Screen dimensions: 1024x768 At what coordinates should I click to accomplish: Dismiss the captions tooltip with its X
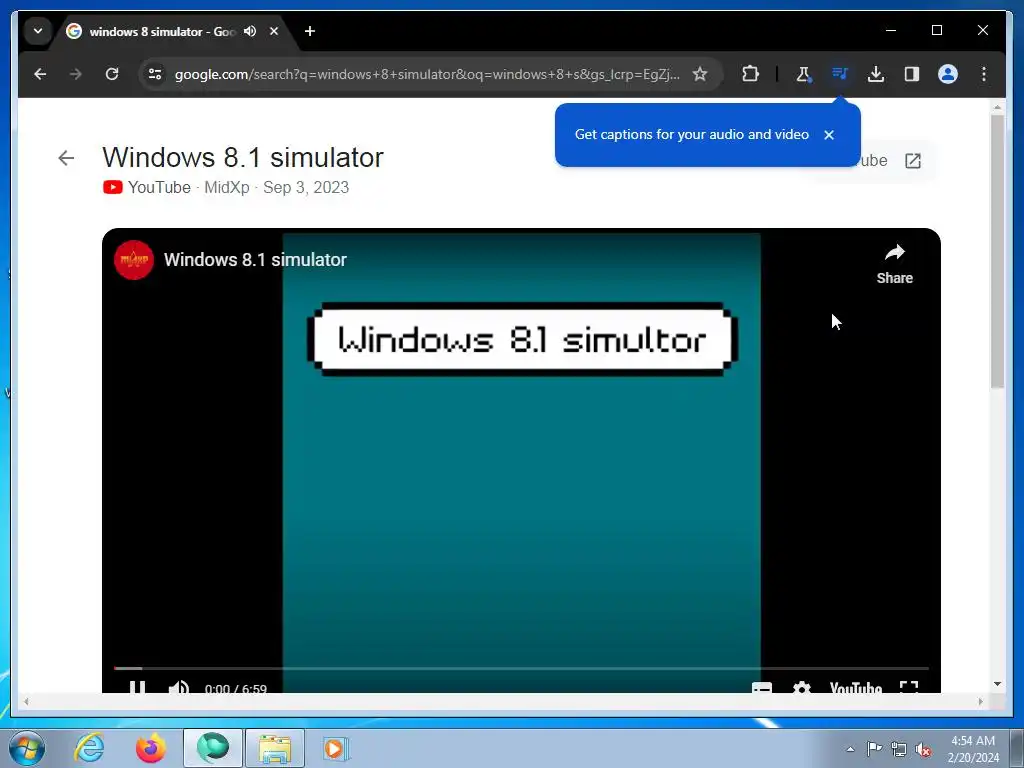pyautogui.click(x=829, y=135)
